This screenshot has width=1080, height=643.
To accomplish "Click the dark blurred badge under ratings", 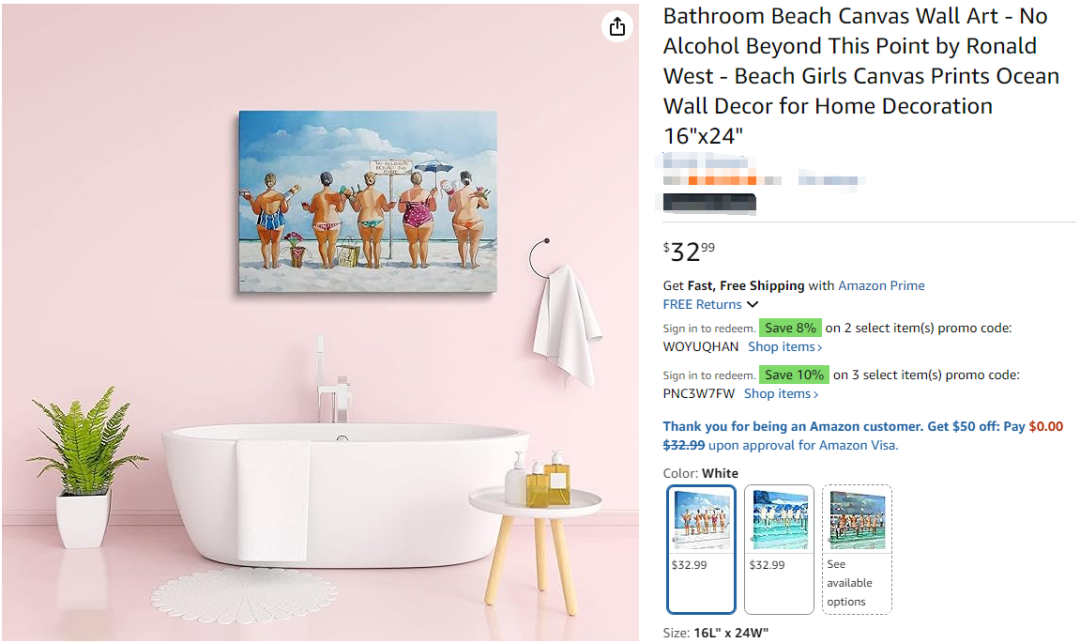I will coord(709,202).
